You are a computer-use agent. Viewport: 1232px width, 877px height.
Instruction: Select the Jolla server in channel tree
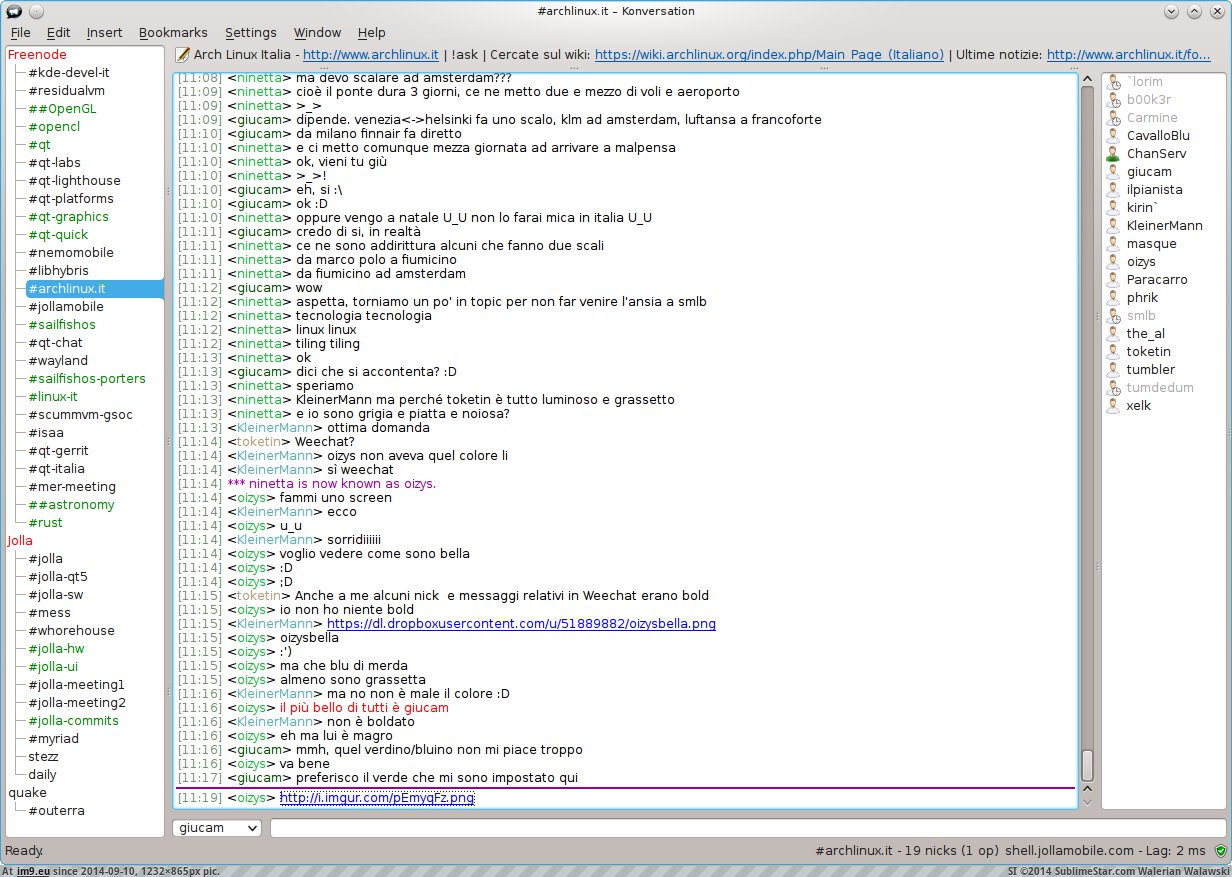click(x=20, y=541)
